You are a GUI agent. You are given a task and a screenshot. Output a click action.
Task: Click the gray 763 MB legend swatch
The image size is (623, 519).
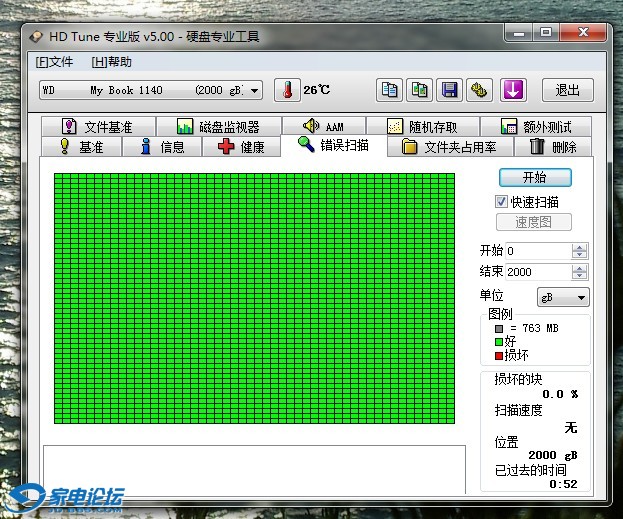[499, 329]
